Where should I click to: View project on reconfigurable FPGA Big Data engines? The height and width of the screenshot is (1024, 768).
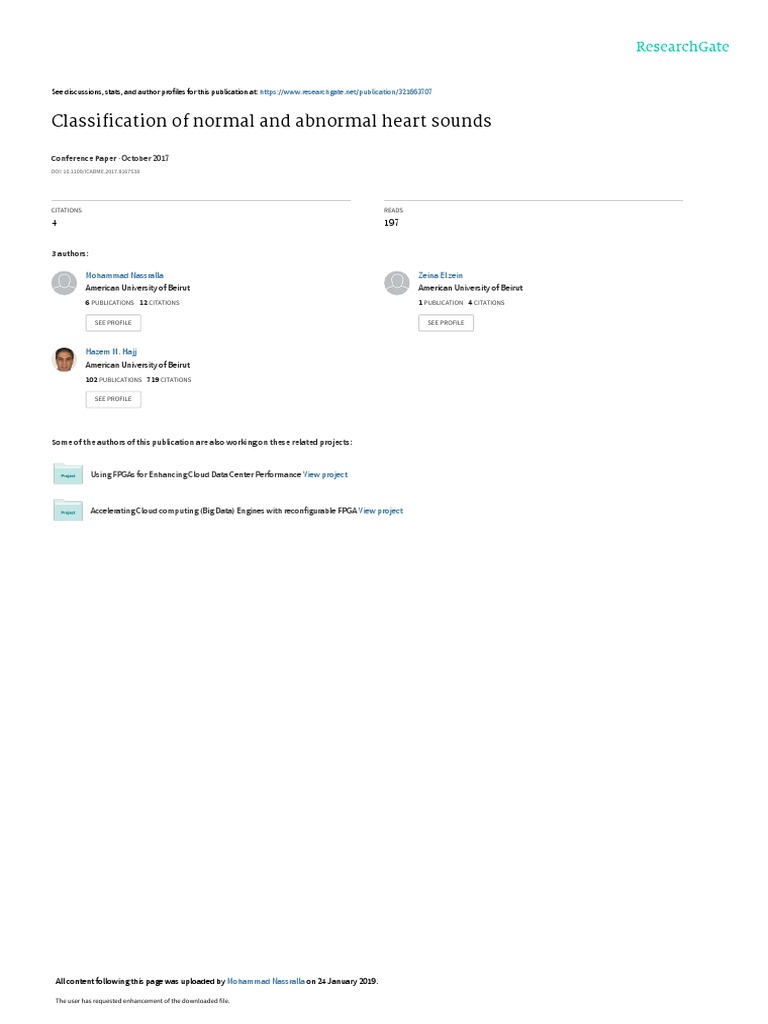pyautogui.click(x=381, y=511)
